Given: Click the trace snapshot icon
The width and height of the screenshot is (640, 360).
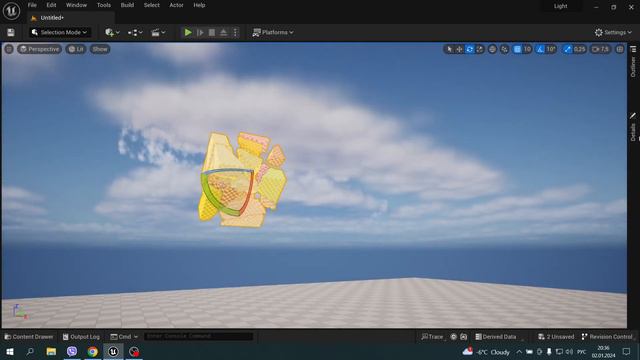Looking at the screenshot, I should point(464,337).
